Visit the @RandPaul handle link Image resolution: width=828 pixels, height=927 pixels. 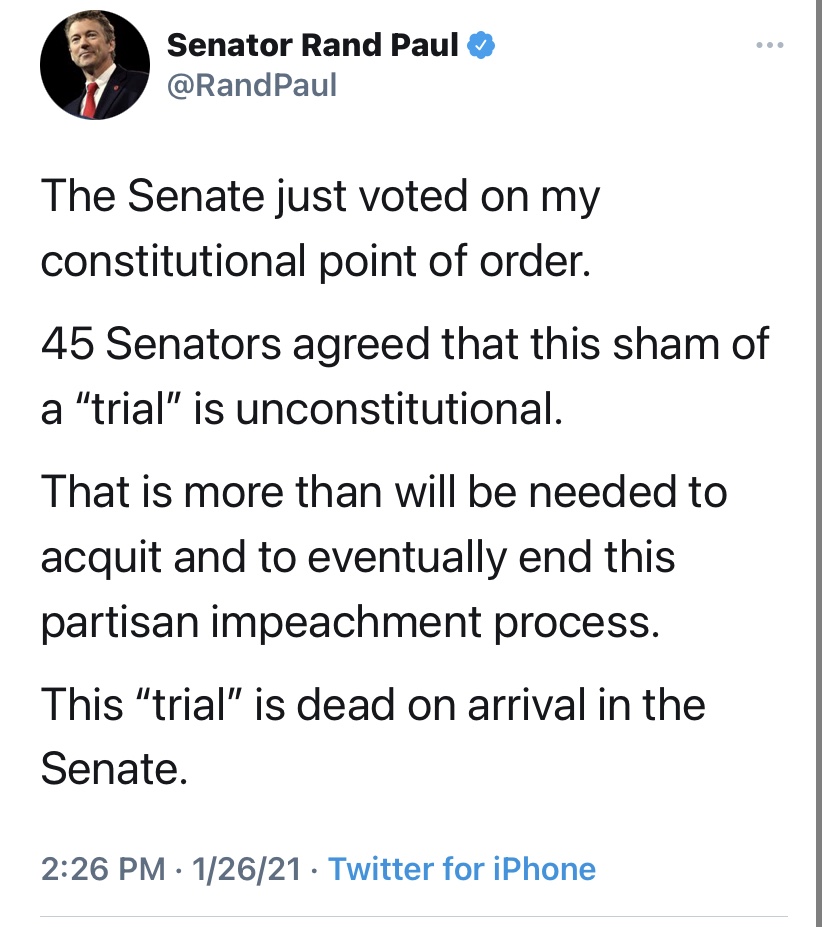click(252, 87)
